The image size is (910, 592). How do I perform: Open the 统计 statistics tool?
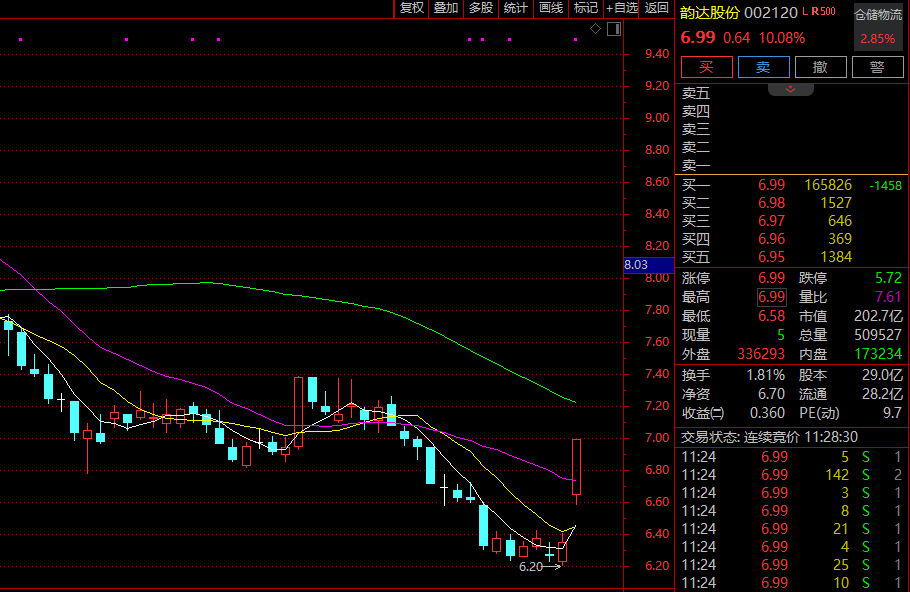[515, 8]
